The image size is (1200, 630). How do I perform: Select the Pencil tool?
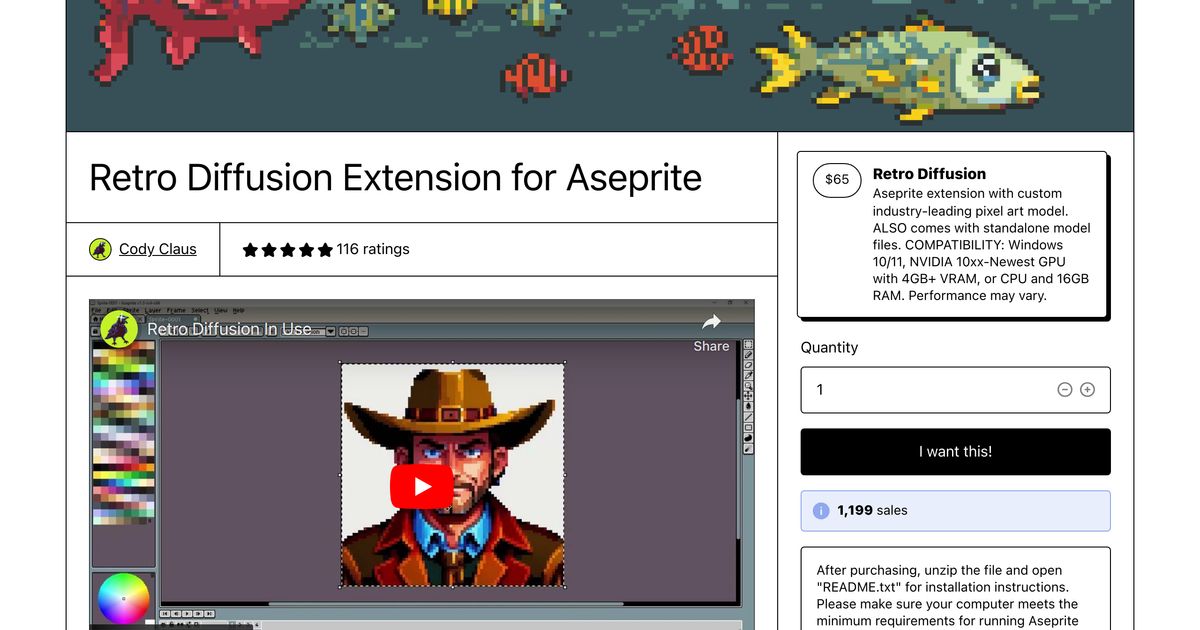[x=749, y=354]
